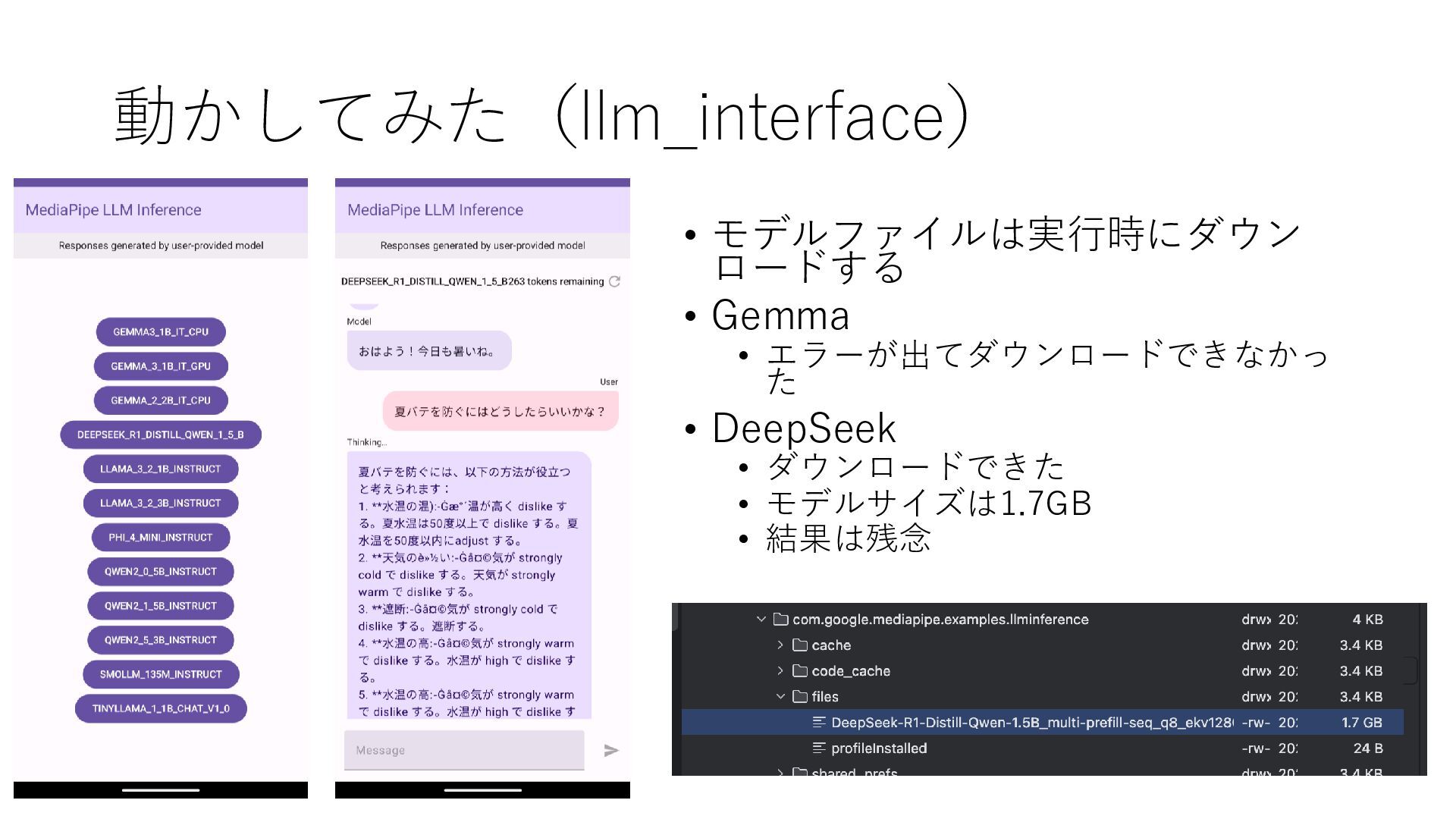Screen dimensions: 1456x819
Task: Select the GEMMA_3_1B_IT_GPU model button
Action: [161, 366]
